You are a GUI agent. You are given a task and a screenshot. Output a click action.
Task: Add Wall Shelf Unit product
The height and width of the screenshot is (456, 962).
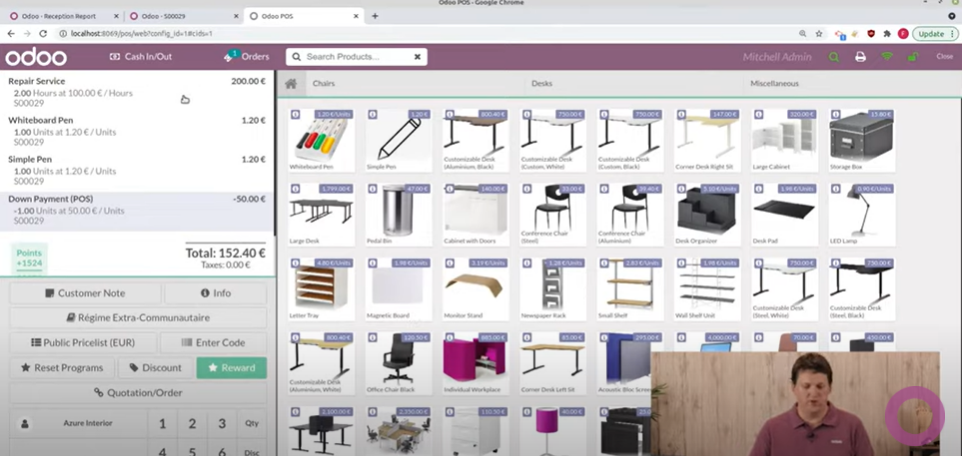pyautogui.click(x=707, y=288)
